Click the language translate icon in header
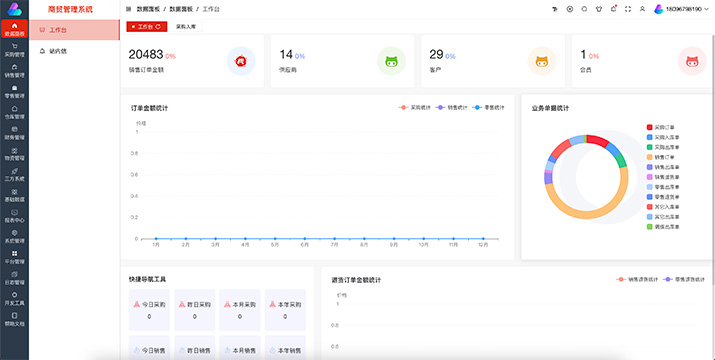The image size is (715, 360). click(x=555, y=9)
